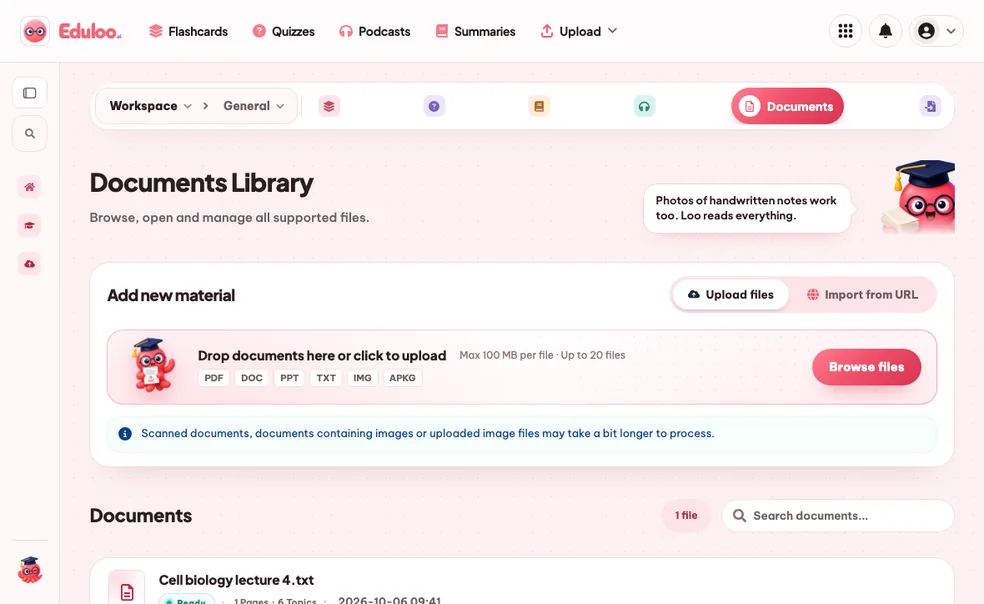
Task: Select the flashcards stack icon in workspace bar
Action: coord(329,106)
